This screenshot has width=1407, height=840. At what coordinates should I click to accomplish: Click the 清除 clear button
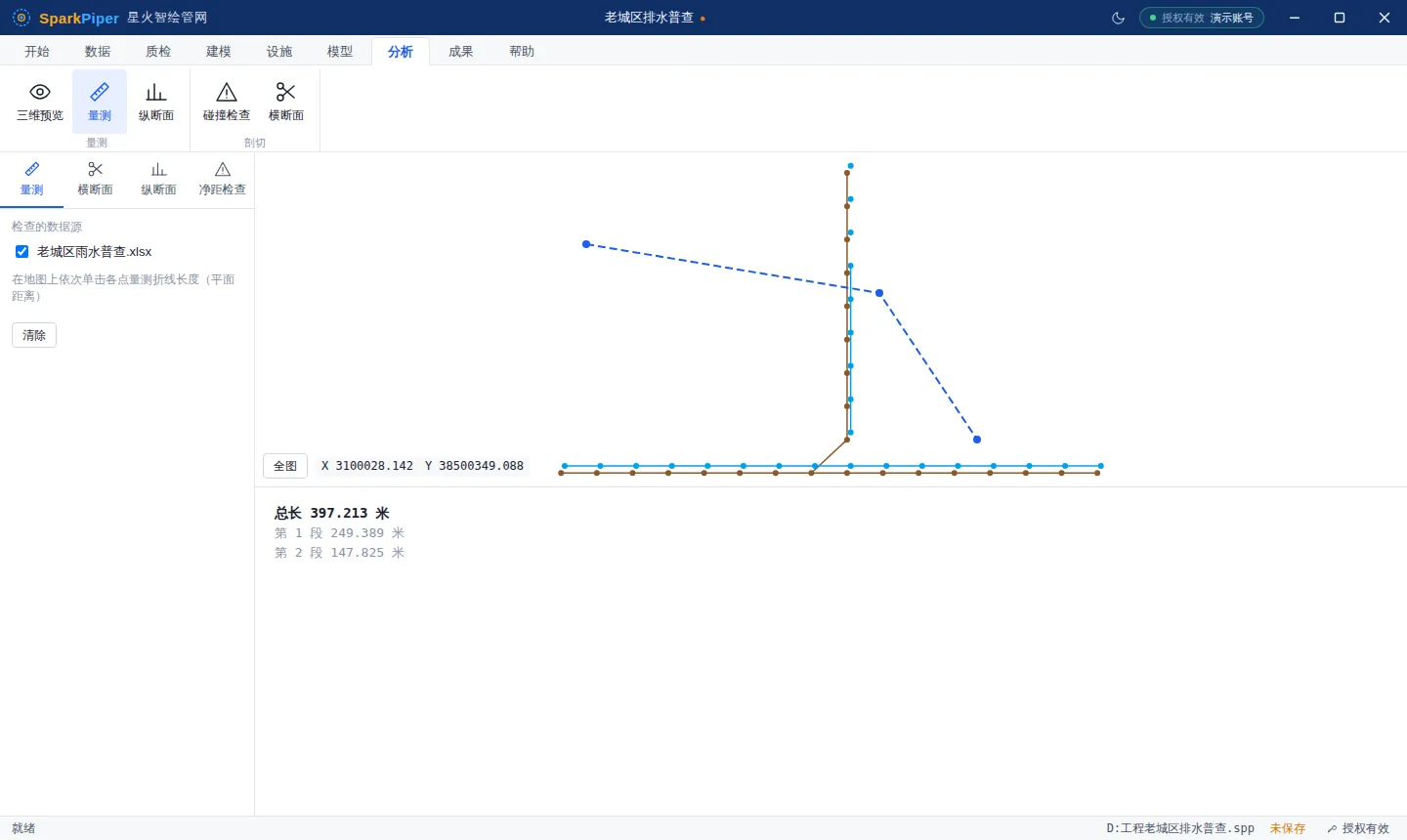[x=34, y=335]
